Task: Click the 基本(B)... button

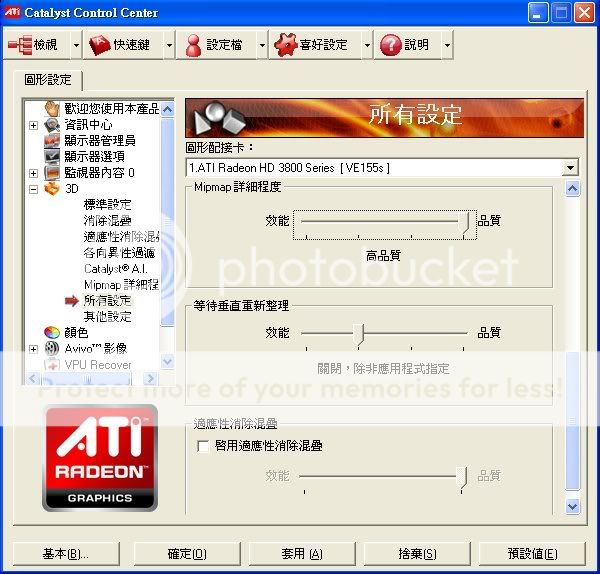Action: pyautogui.click(x=66, y=553)
